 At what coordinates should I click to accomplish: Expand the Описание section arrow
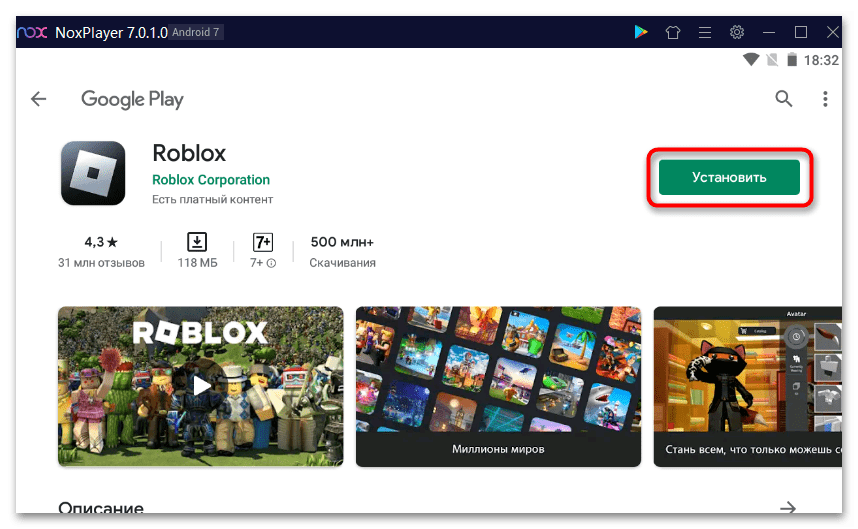[x=789, y=508]
